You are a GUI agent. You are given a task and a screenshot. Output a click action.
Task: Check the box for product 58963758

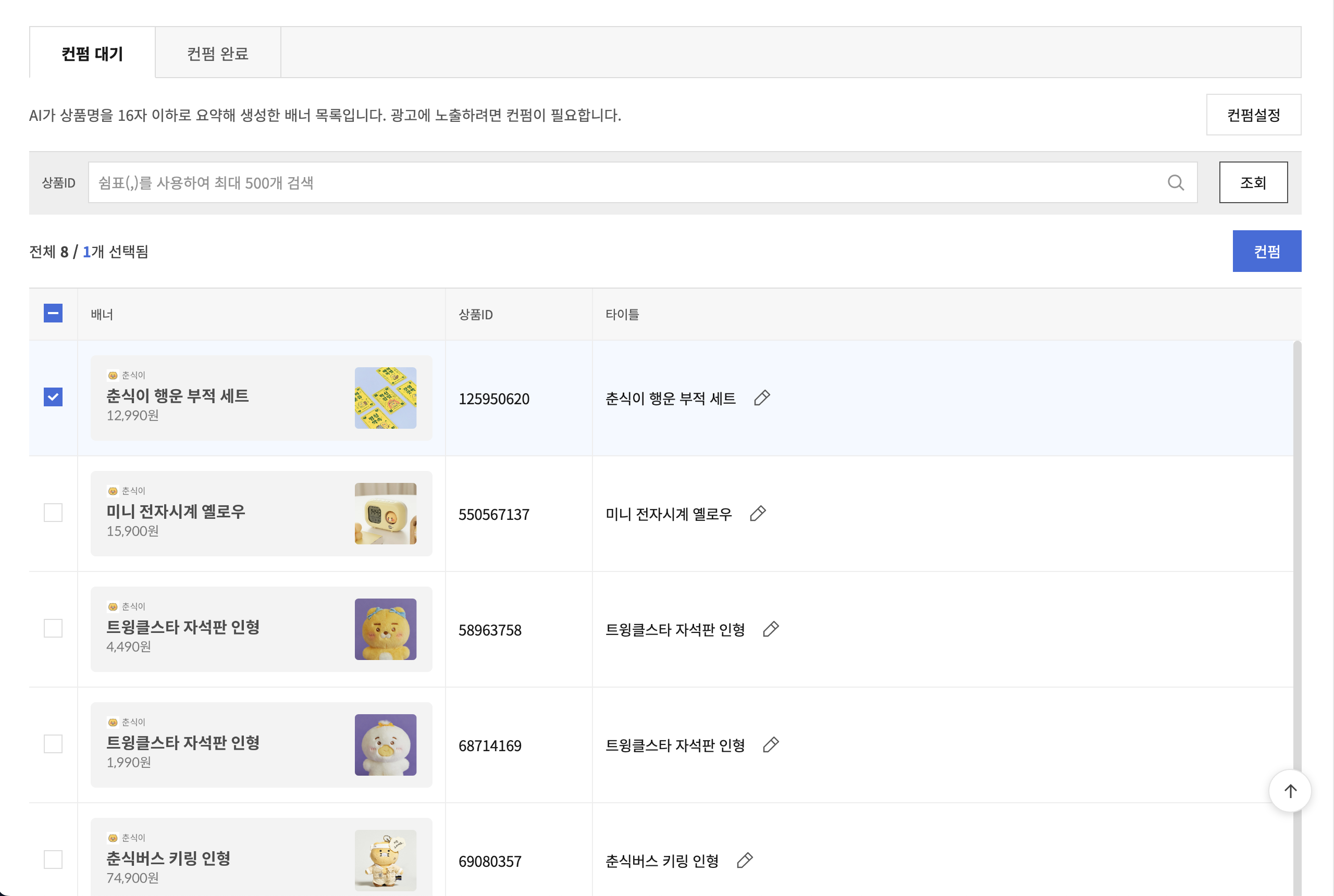click(53, 629)
